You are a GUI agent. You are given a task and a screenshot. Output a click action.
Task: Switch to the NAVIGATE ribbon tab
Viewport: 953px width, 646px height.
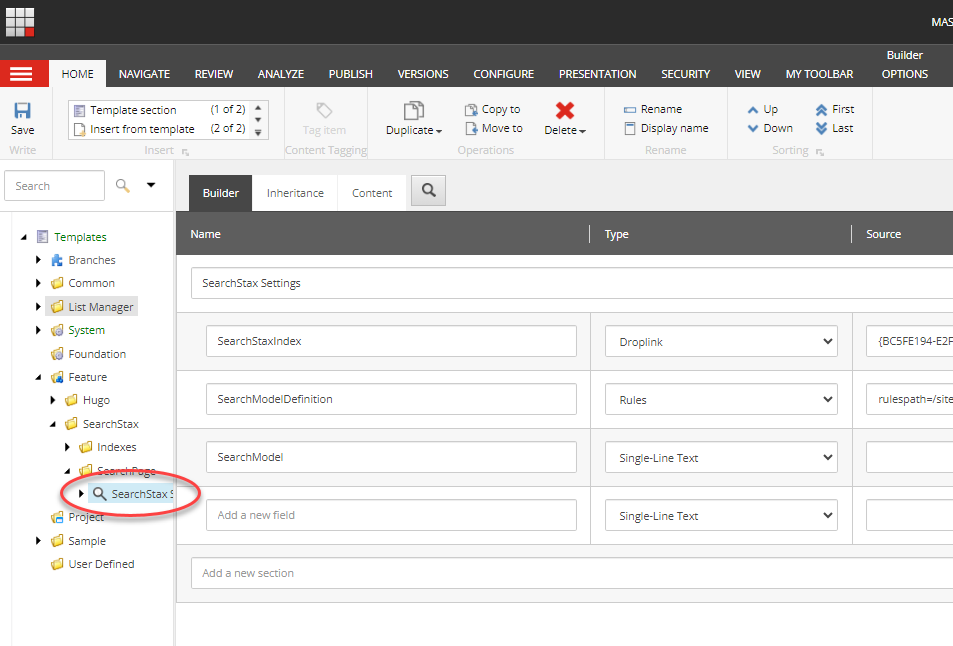[144, 74]
